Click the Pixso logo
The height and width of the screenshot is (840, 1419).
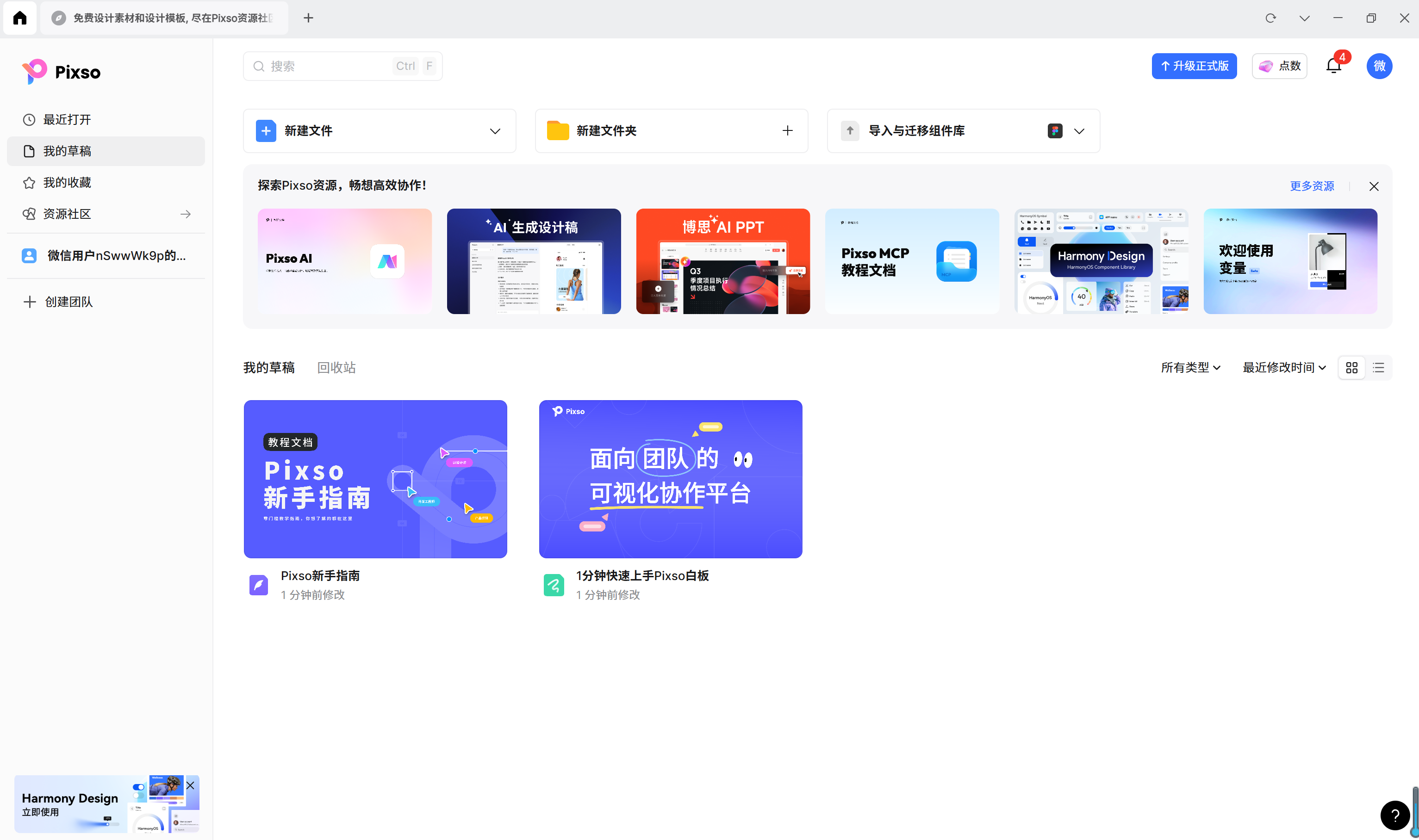(x=61, y=72)
